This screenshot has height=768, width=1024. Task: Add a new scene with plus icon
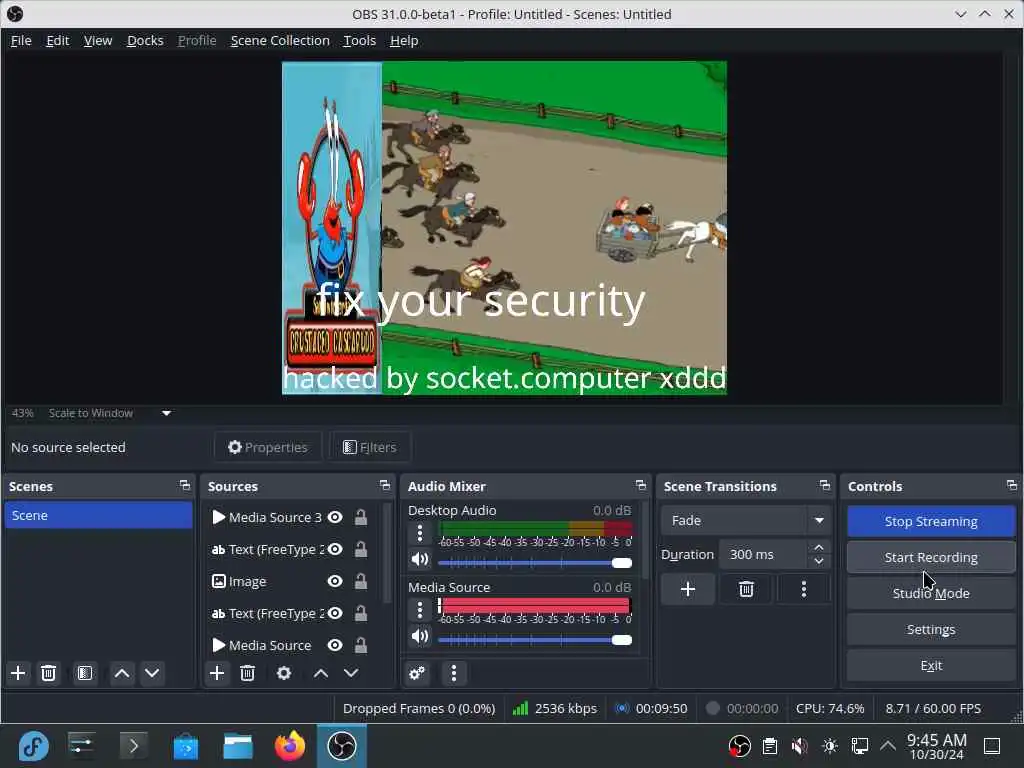point(18,673)
